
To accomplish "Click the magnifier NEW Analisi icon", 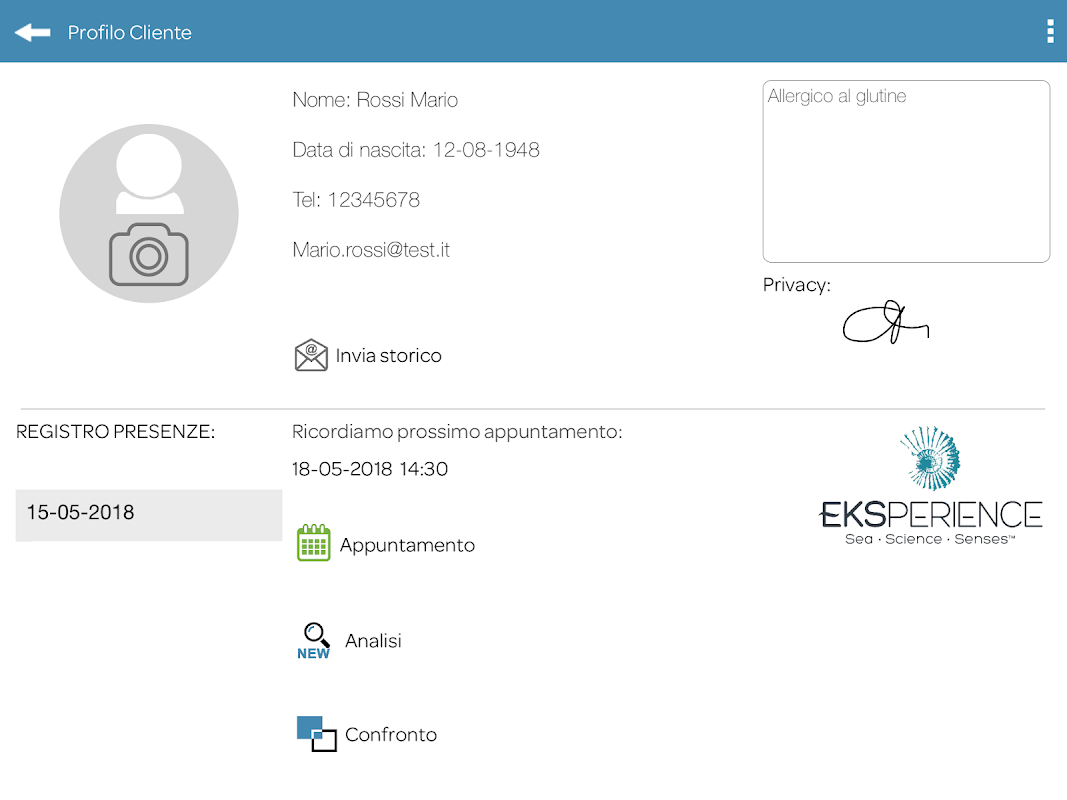I will (314, 641).
